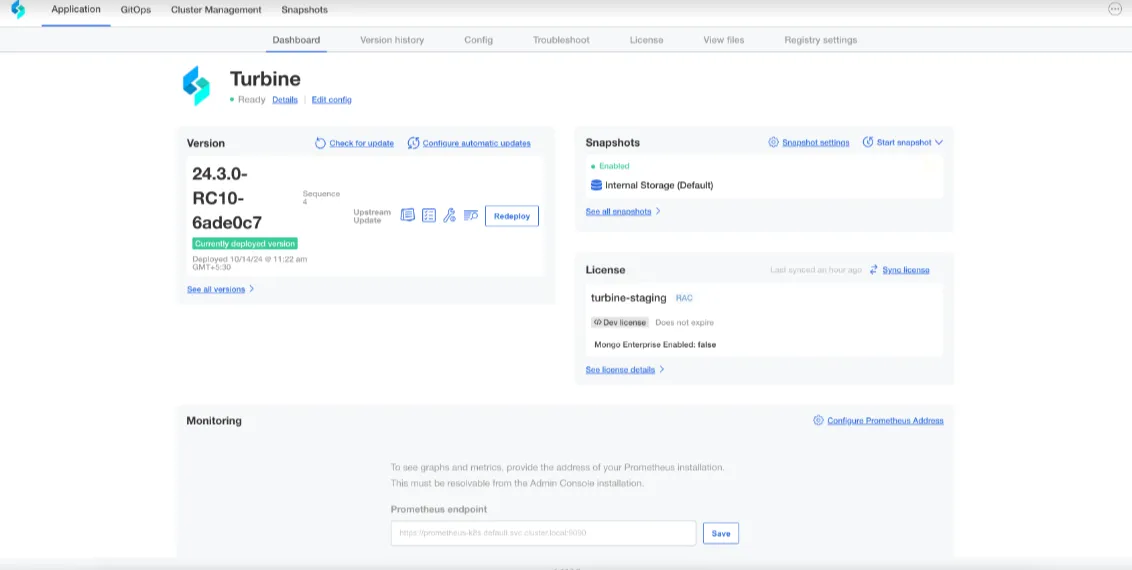Click the Internal Storage database icon
This screenshot has width=1132, height=570.
click(x=596, y=185)
